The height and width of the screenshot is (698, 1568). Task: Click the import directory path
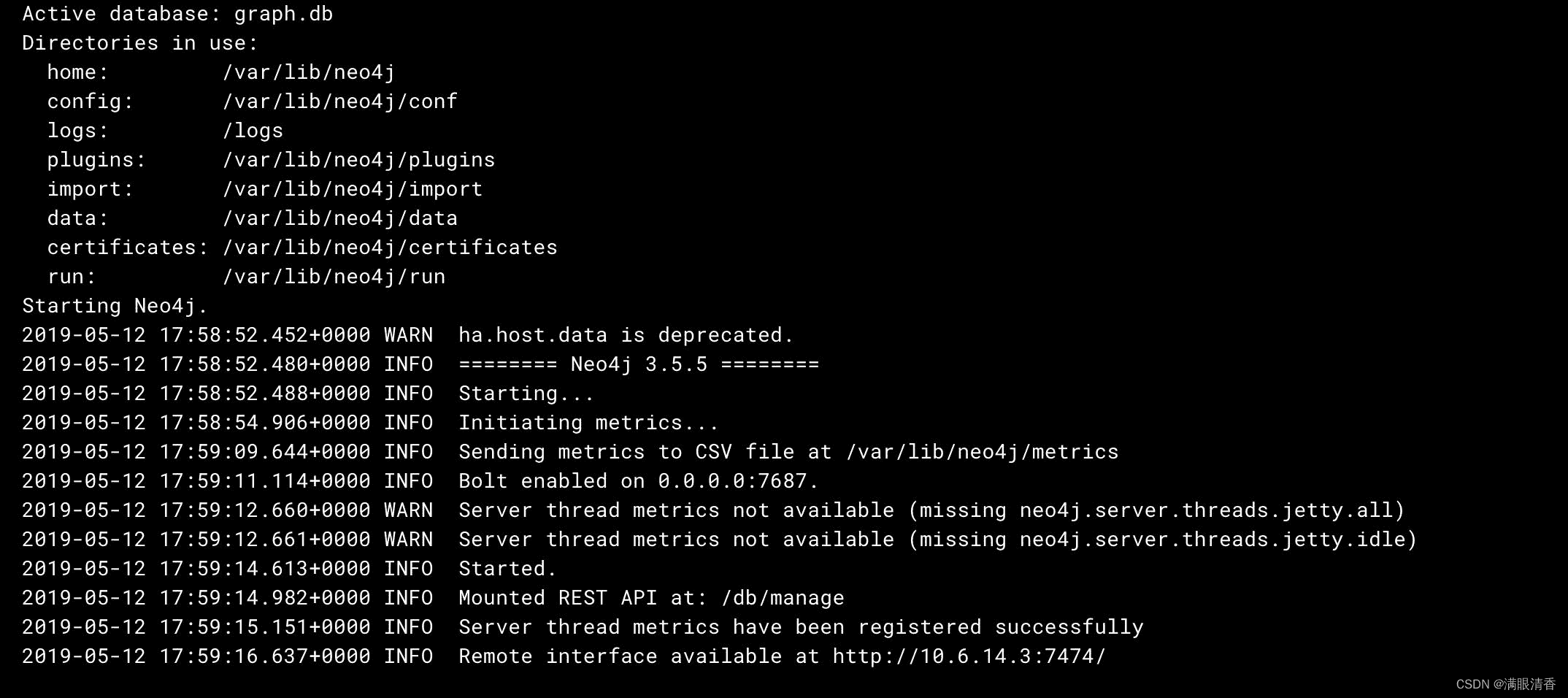353,189
